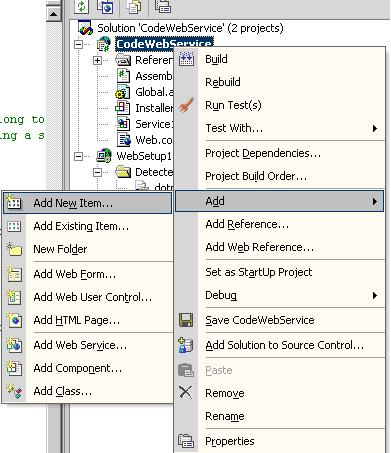The height and width of the screenshot is (453, 391).
Task: Select Rename from the context menu
Action: pos(280,416)
